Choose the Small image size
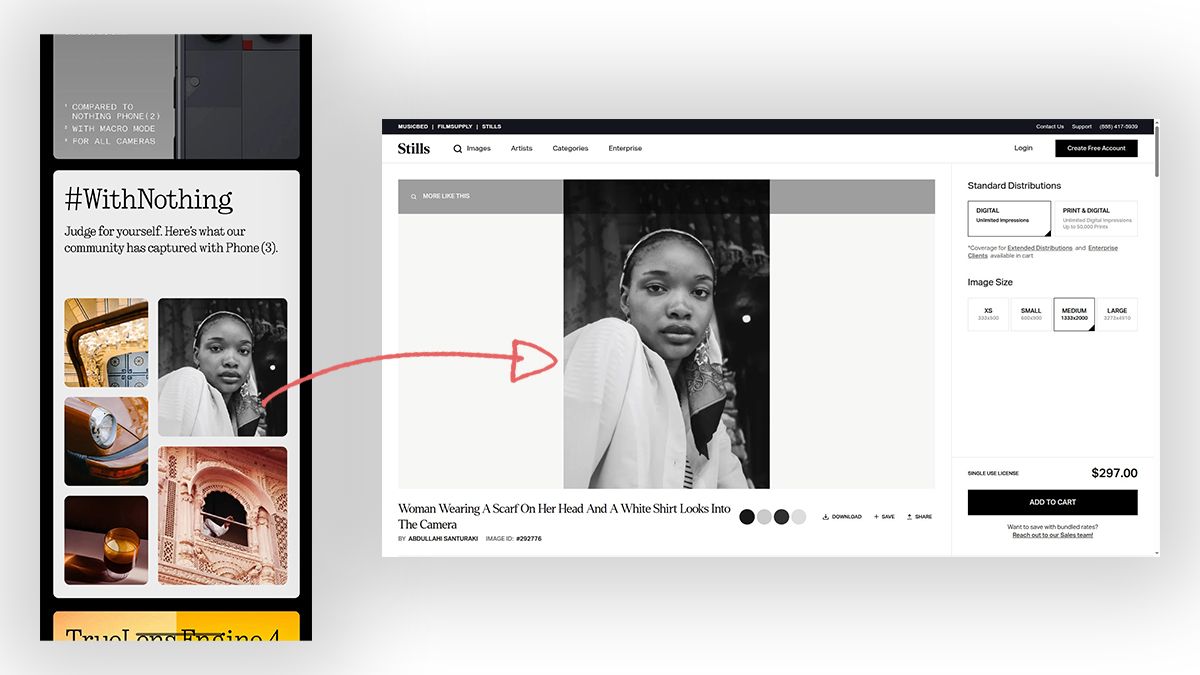The image size is (1200, 675). tap(1031, 314)
